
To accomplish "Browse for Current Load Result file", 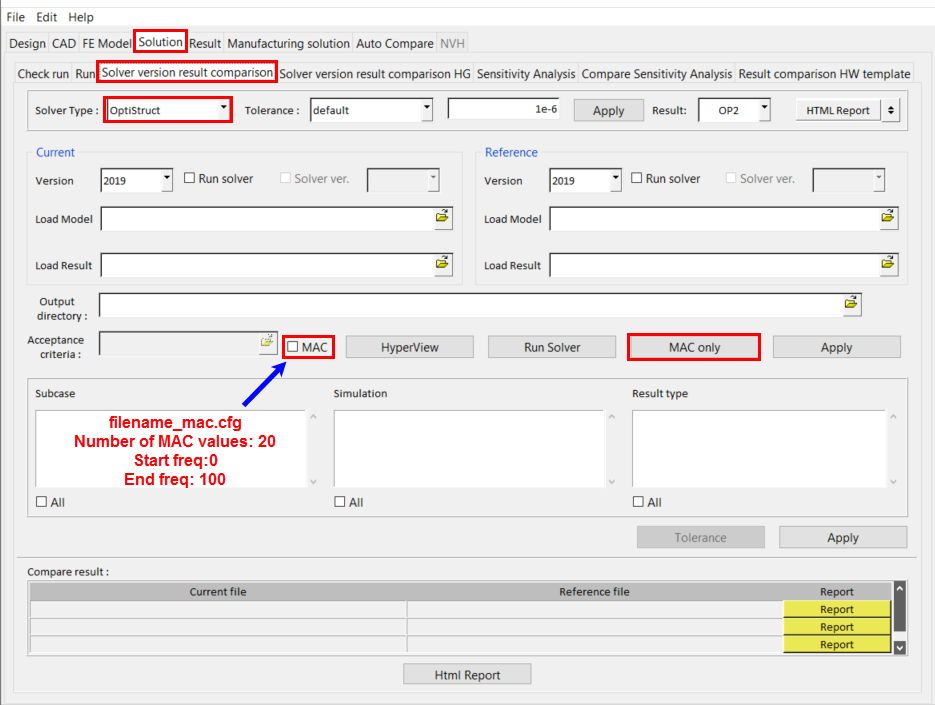I will [x=442, y=263].
